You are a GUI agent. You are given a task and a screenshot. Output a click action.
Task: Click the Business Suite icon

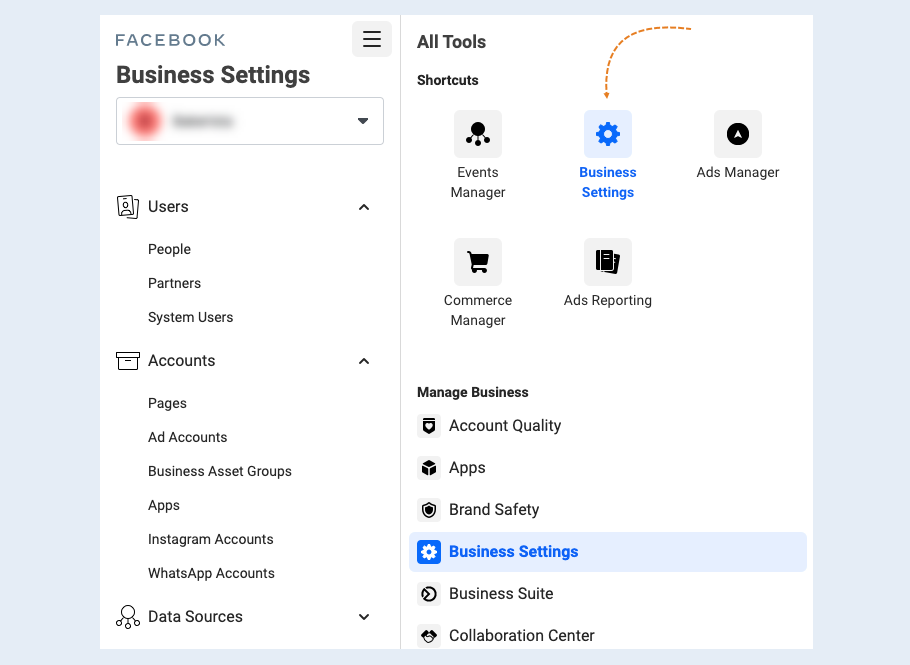tap(429, 594)
